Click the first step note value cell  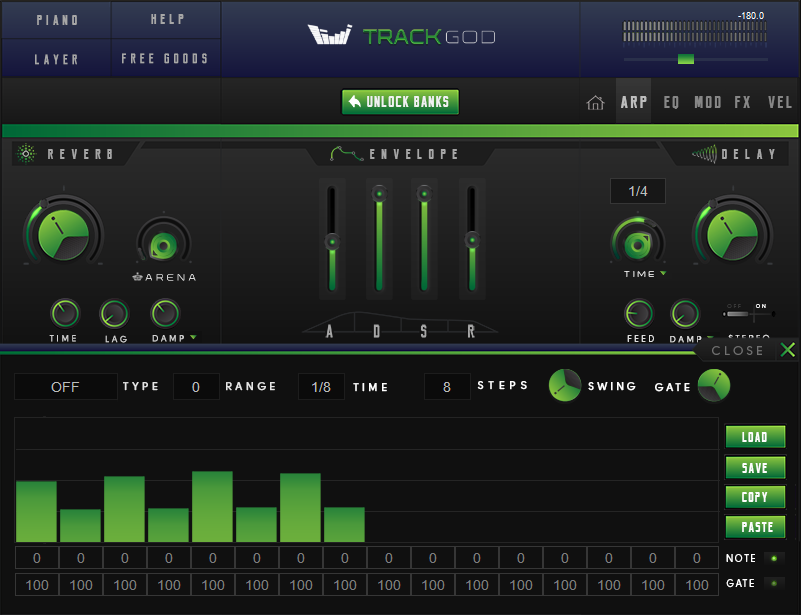37,558
